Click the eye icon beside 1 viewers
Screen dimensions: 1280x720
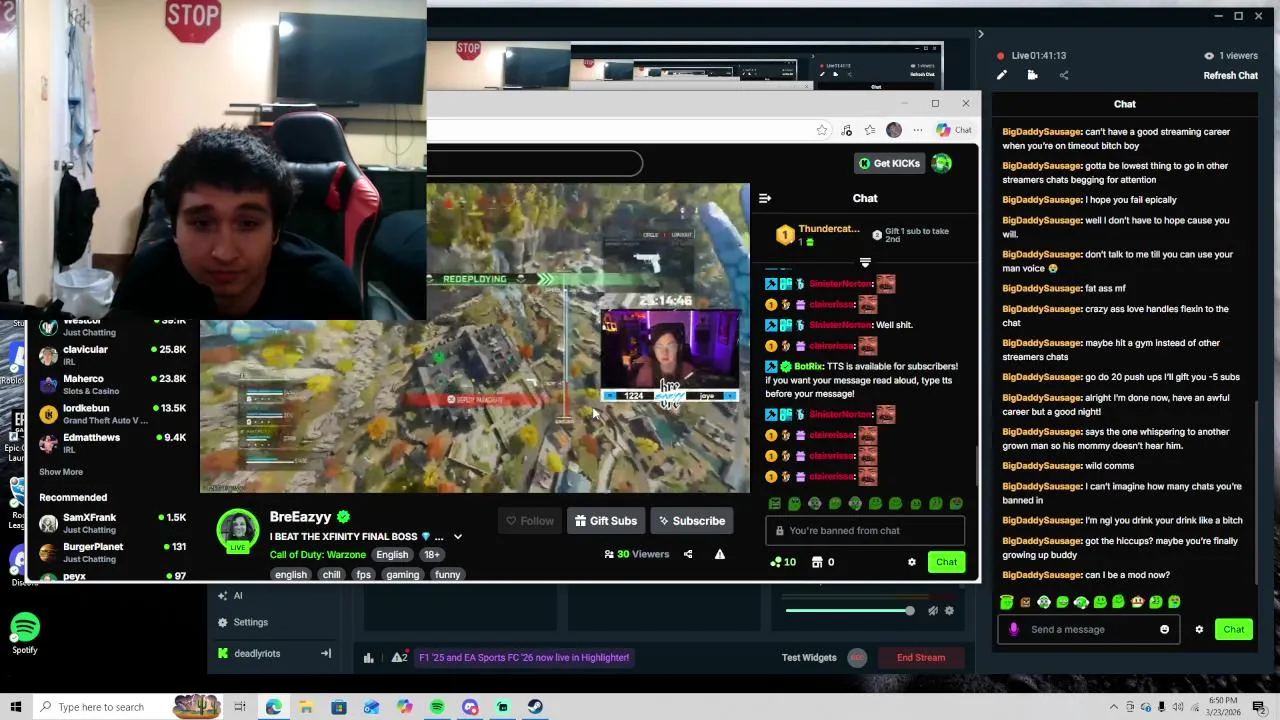(x=1209, y=56)
